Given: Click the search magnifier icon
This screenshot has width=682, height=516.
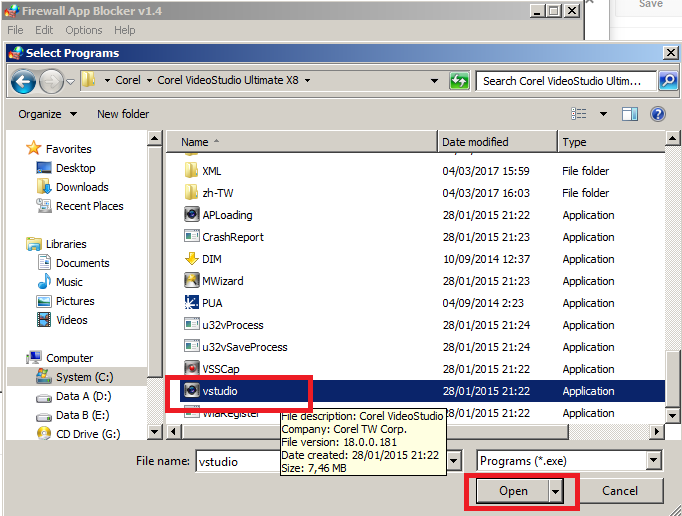Looking at the screenshot, I should (x=668, y=80).
